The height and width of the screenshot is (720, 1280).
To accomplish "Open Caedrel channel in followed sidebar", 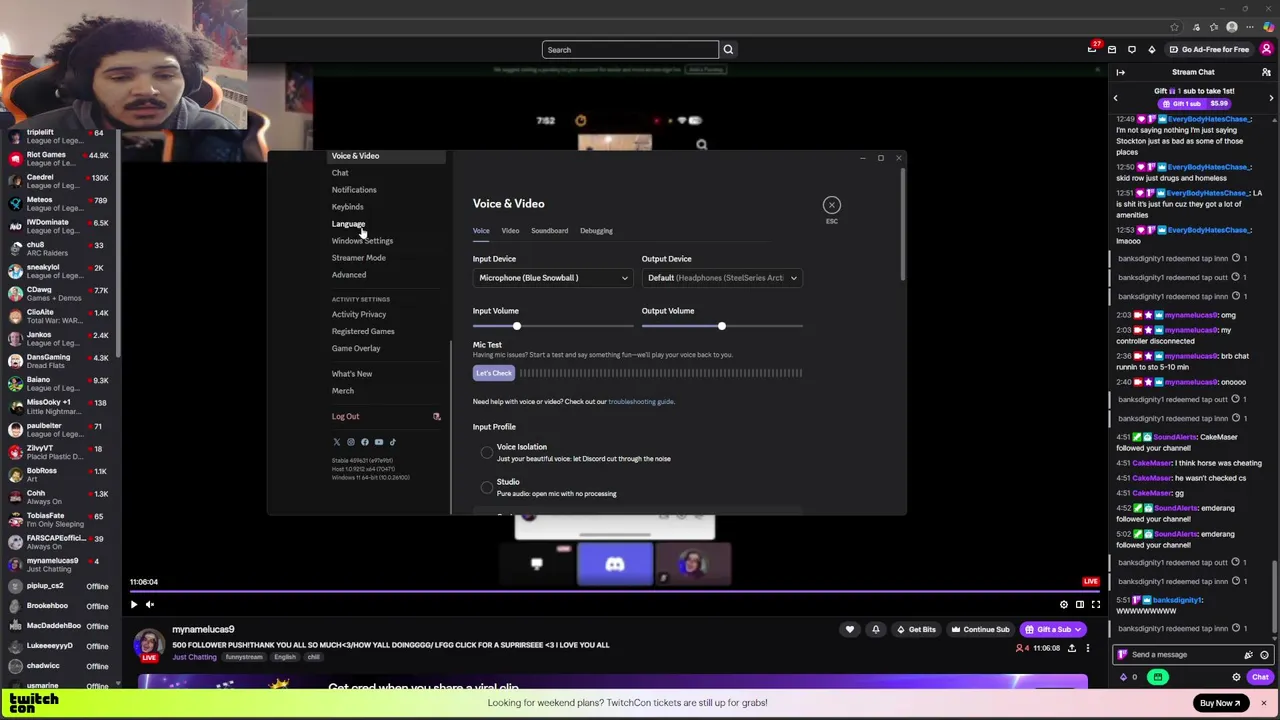I will [60, 181].
